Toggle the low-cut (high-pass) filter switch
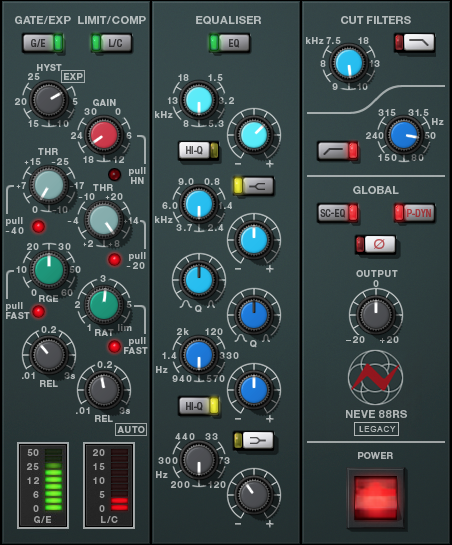Viewport: 452px width, 545px height. pyautogui.click(x=338, y=151)
